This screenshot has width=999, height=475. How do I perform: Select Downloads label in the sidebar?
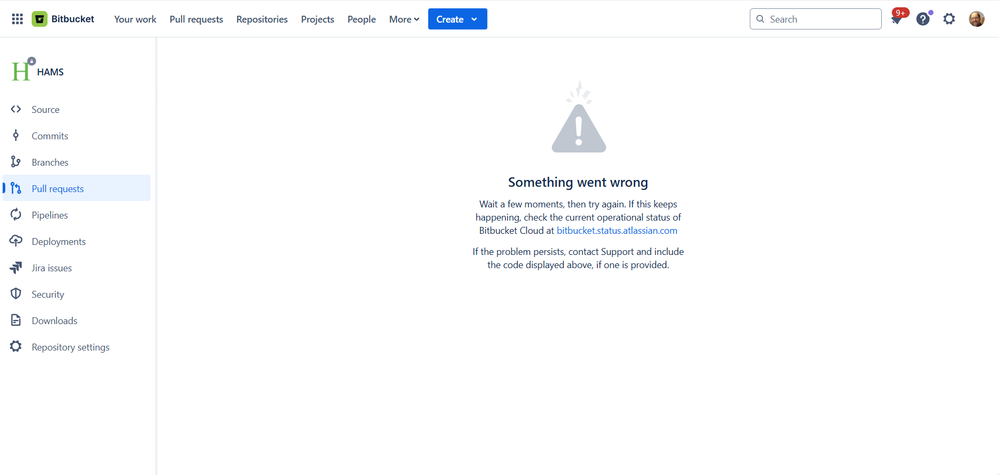coord(54,320)
